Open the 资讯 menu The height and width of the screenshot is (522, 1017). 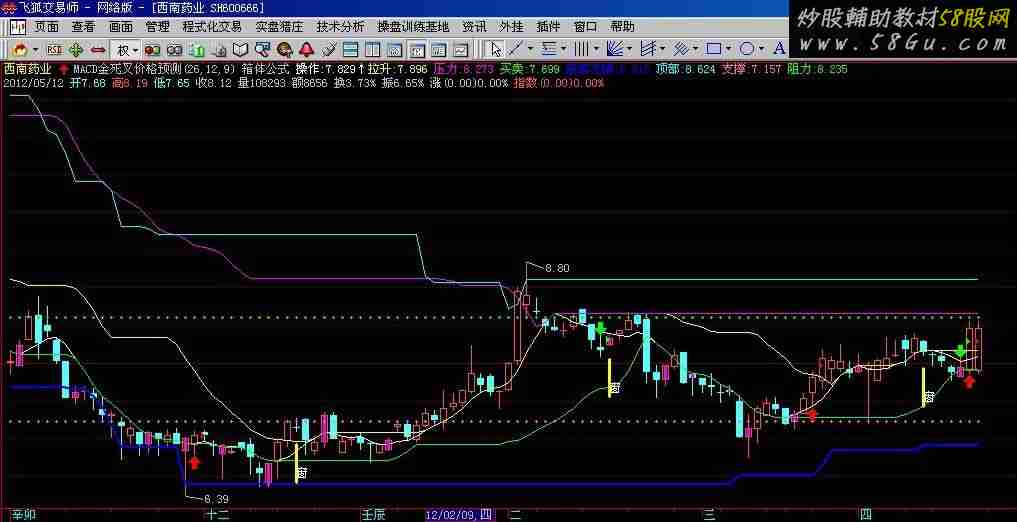(474, 27)
